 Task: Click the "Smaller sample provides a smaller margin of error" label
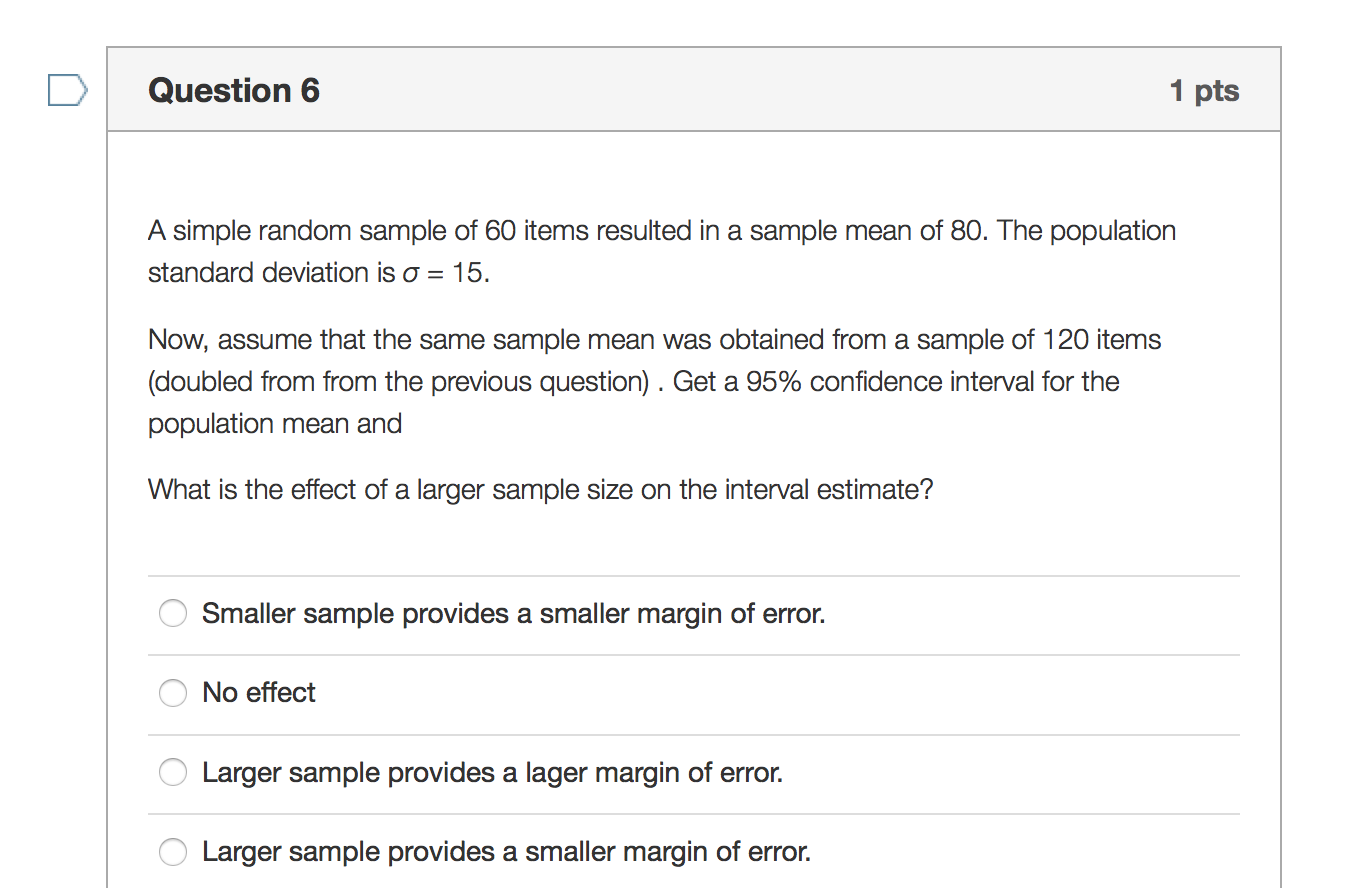tap(513, 612)
